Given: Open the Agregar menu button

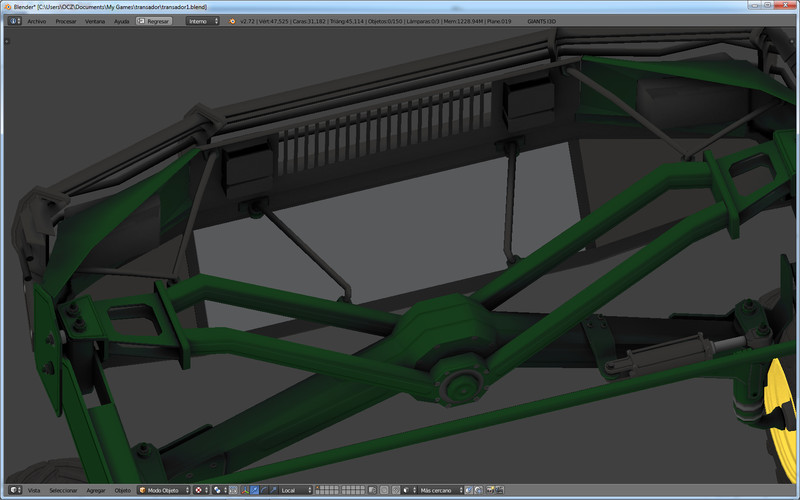Looking at the screenshot, I should point(96,490).
